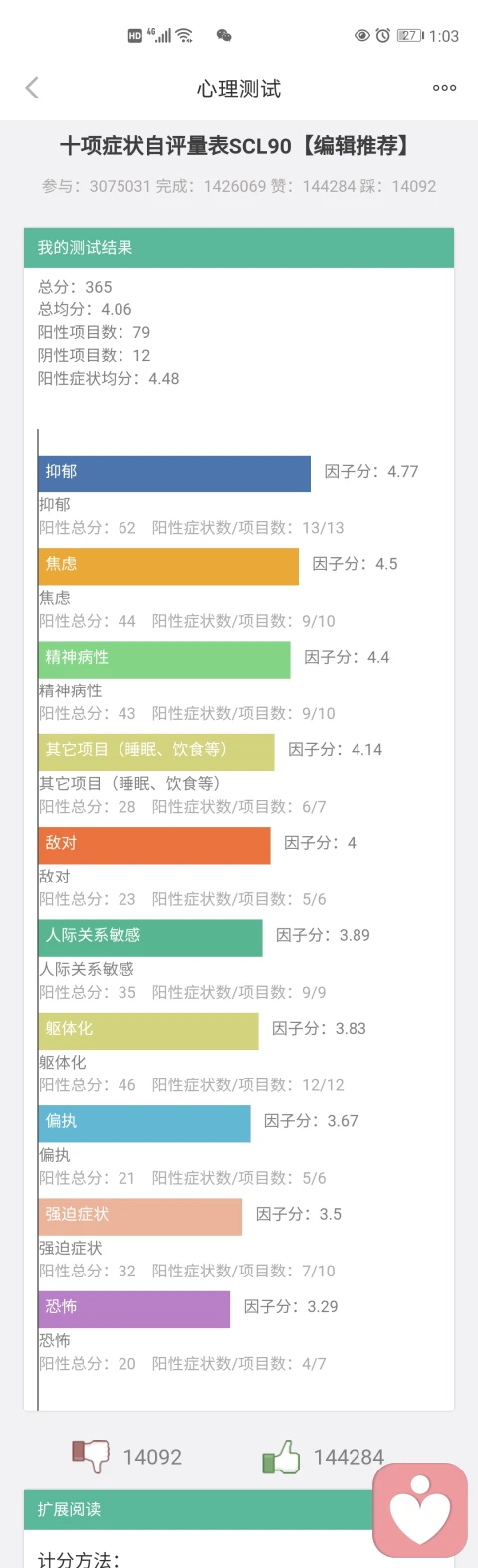Tap the 敌对 red-orange bar

click(154, 845)
